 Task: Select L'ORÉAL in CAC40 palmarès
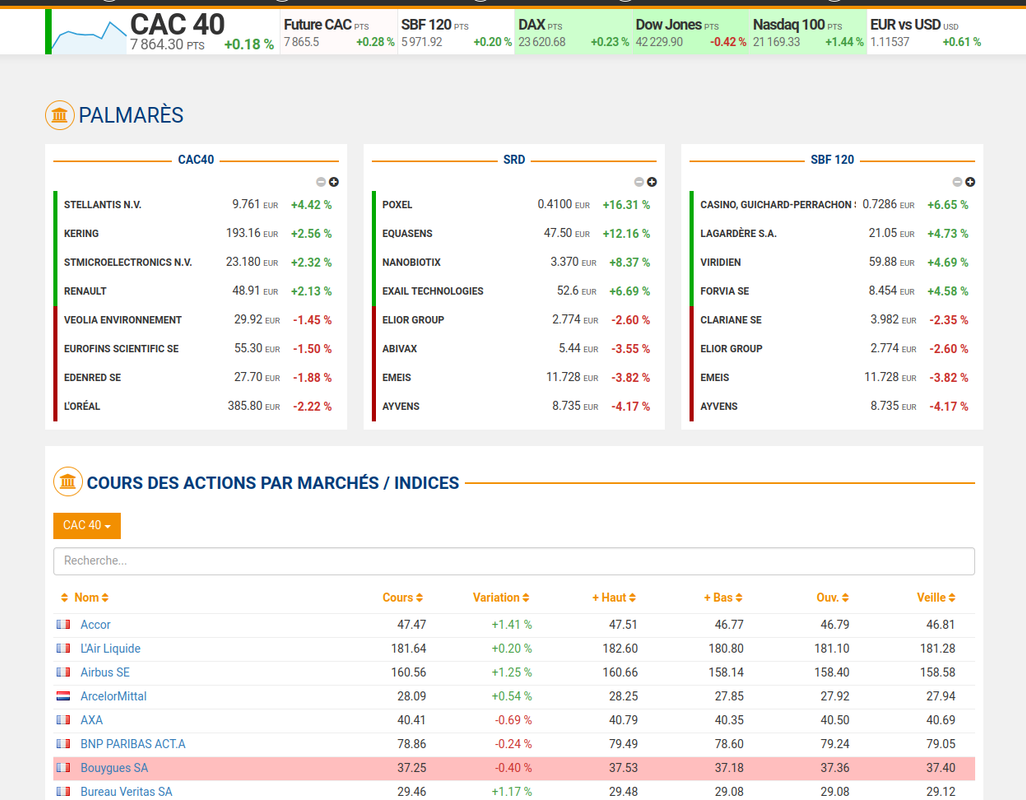pyautogui.click(x=82, y=406)
